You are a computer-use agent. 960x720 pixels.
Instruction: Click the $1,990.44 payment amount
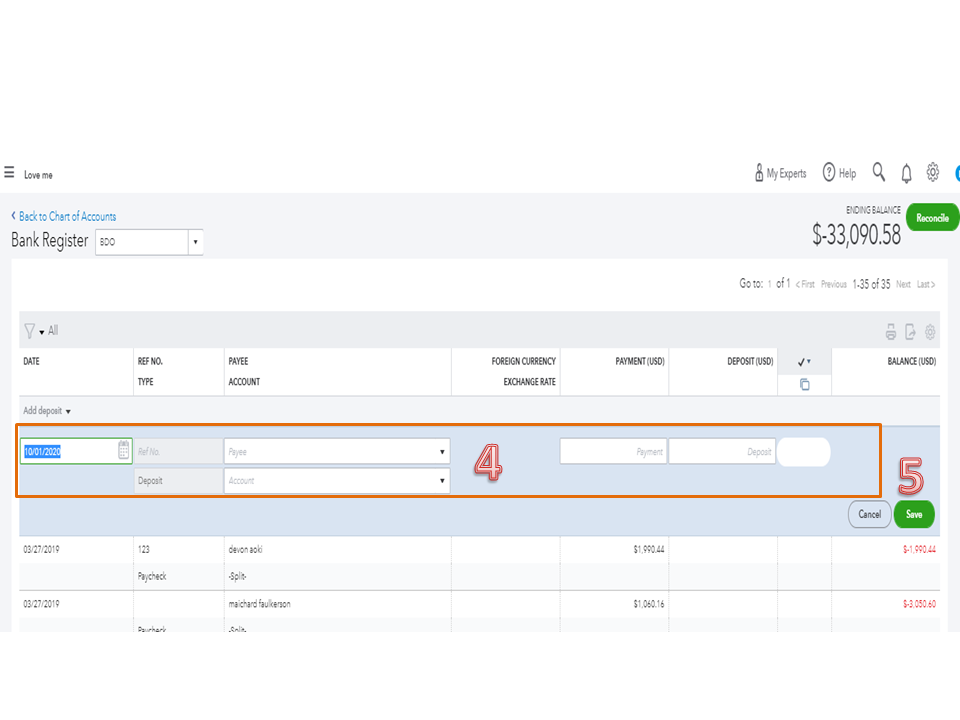(648, 549)
